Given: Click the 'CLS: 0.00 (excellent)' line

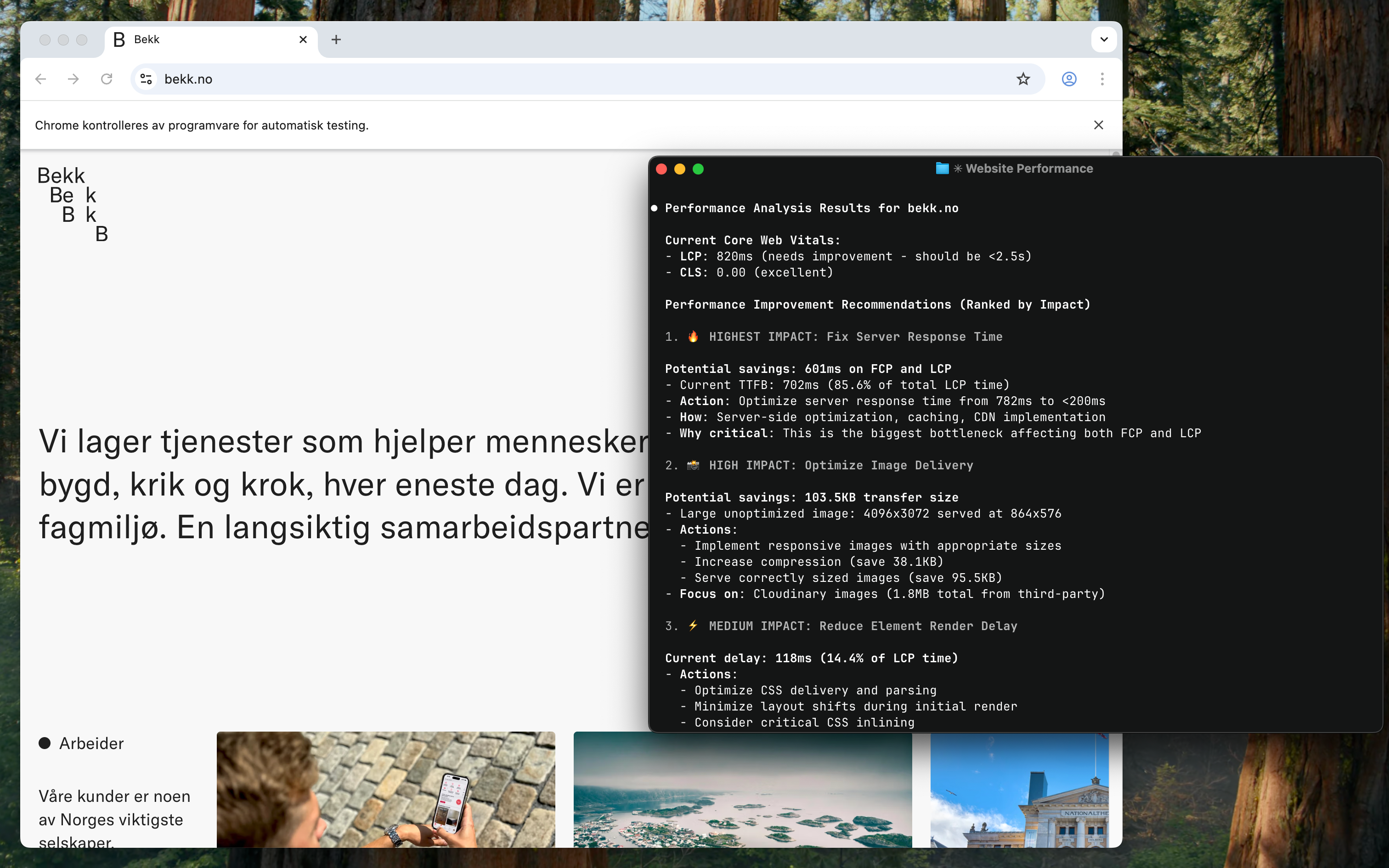Looking at the screenshot, I should pos(749,273).
